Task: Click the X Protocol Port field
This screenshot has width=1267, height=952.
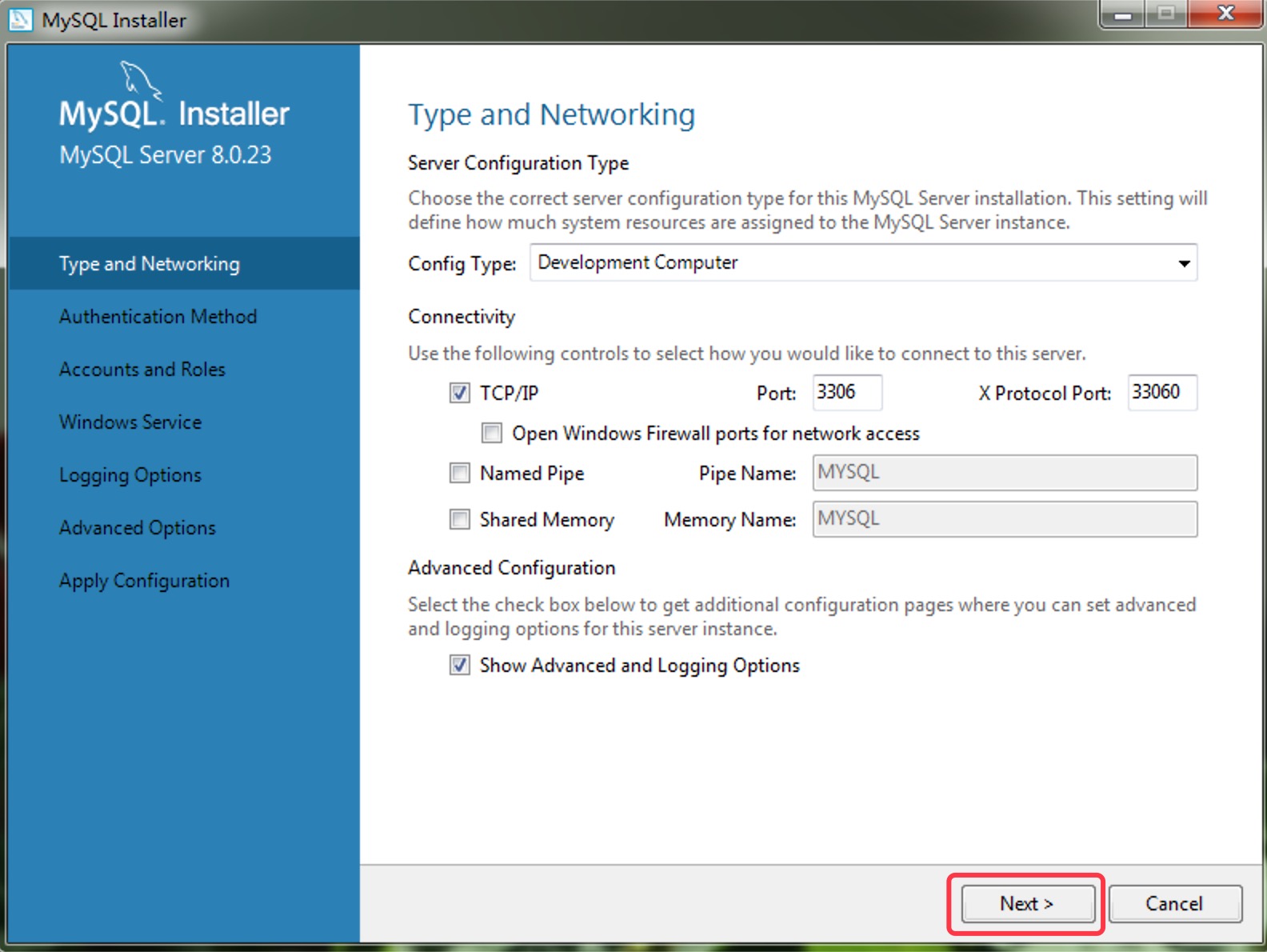Action: click(1161, 392)
